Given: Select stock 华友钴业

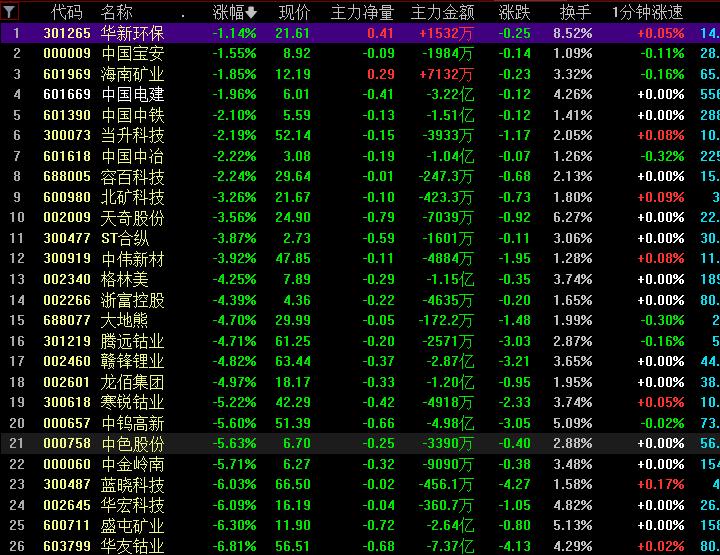Looking at the screenshot, I should [133, 546].
